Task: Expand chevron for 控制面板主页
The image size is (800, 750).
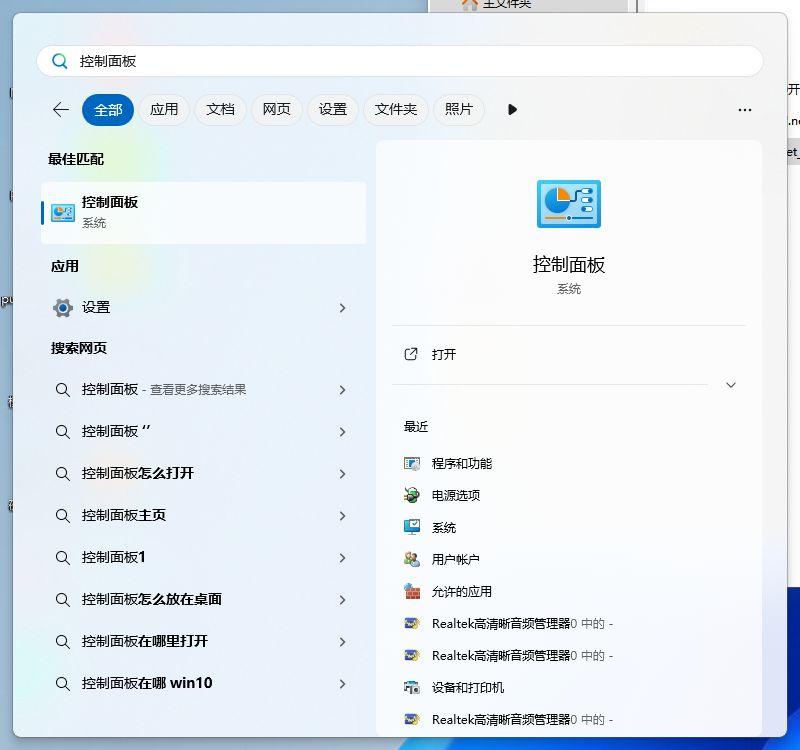Action: click(342, 515)
